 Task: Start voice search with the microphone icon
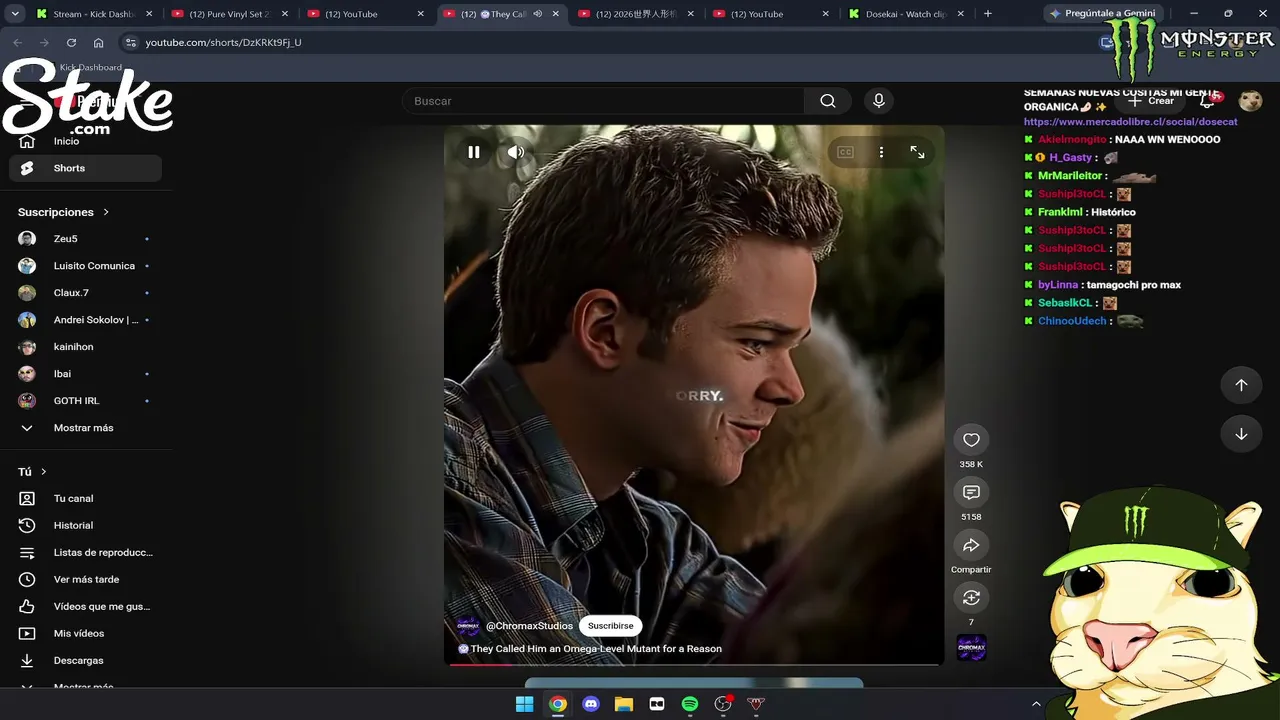tap(879, 101)
